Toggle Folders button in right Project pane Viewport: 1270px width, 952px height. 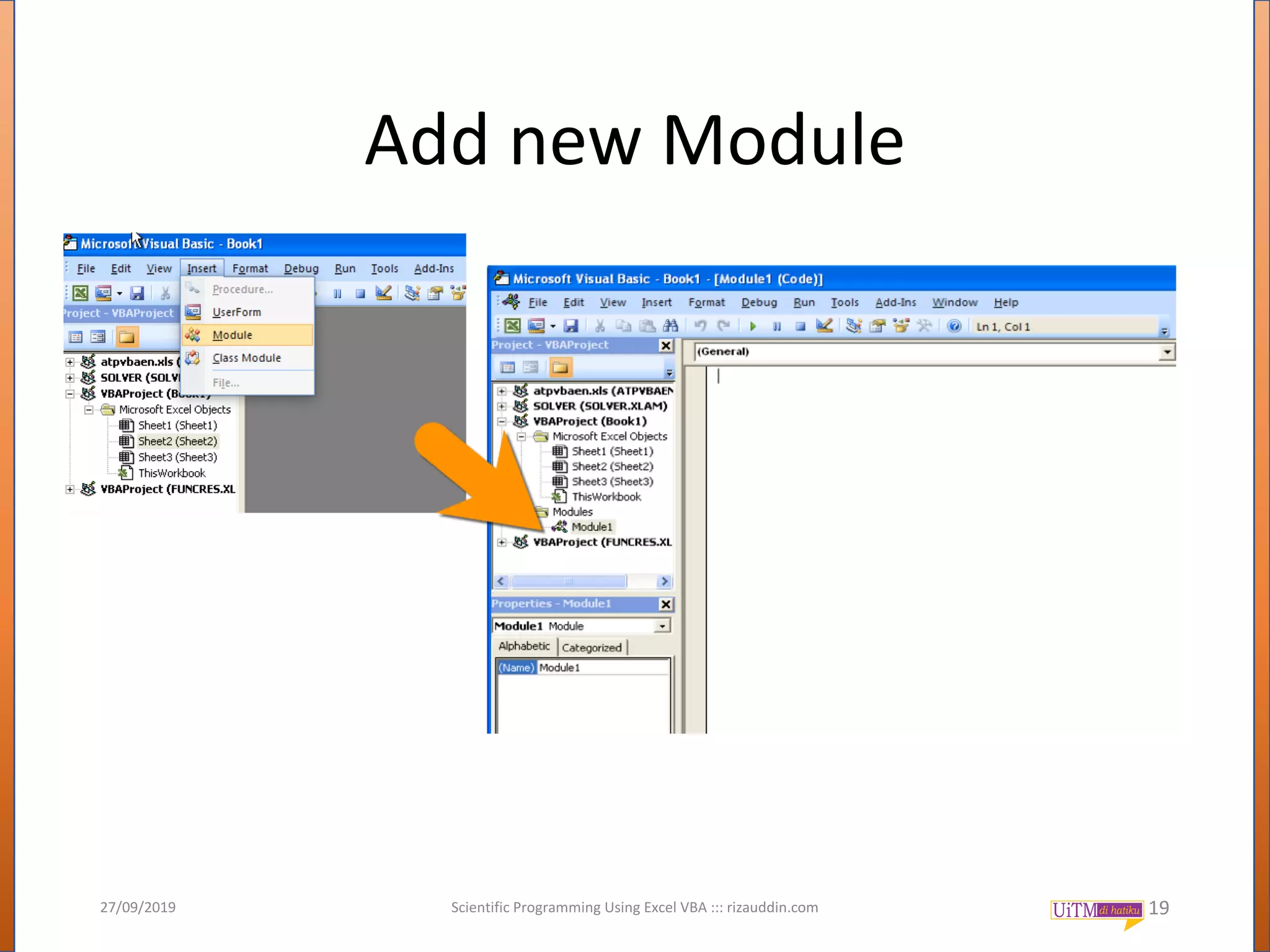(560, 368)
